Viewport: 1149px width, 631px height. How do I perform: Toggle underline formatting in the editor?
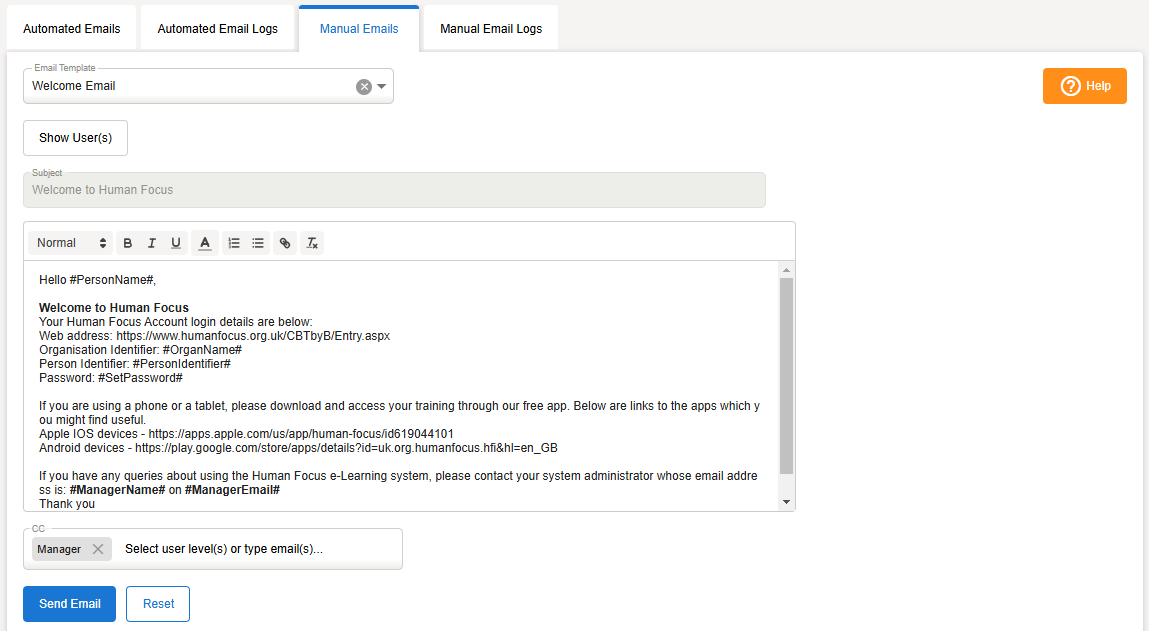[x=176, y=243]
